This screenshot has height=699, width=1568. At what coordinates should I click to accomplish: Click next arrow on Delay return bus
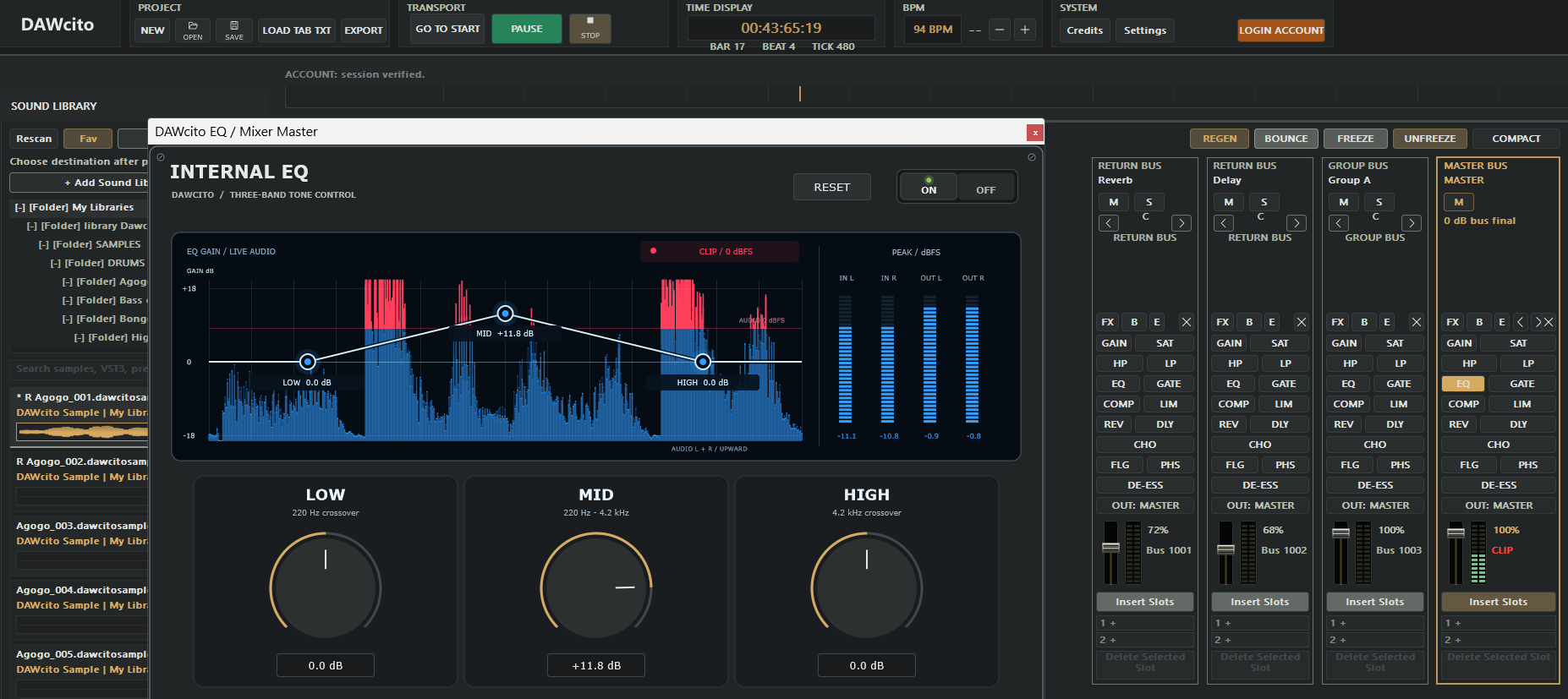pyautogui.click(x=1297, y=223)
